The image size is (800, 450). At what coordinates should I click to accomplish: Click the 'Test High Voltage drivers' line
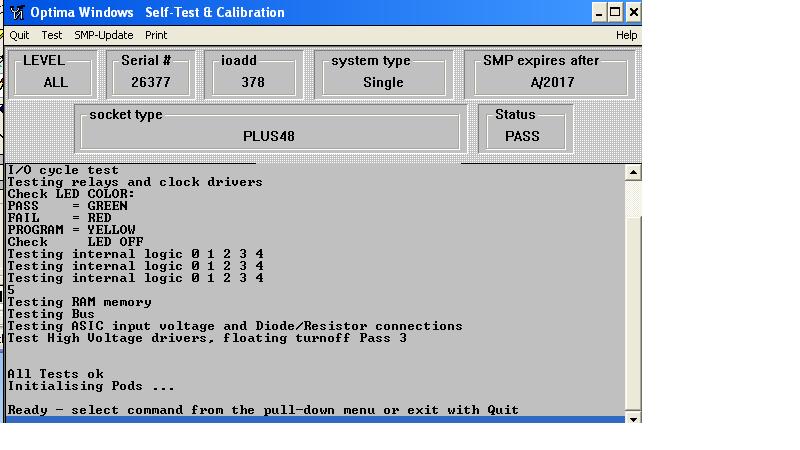pyautogui.click(x=207, y=338)
